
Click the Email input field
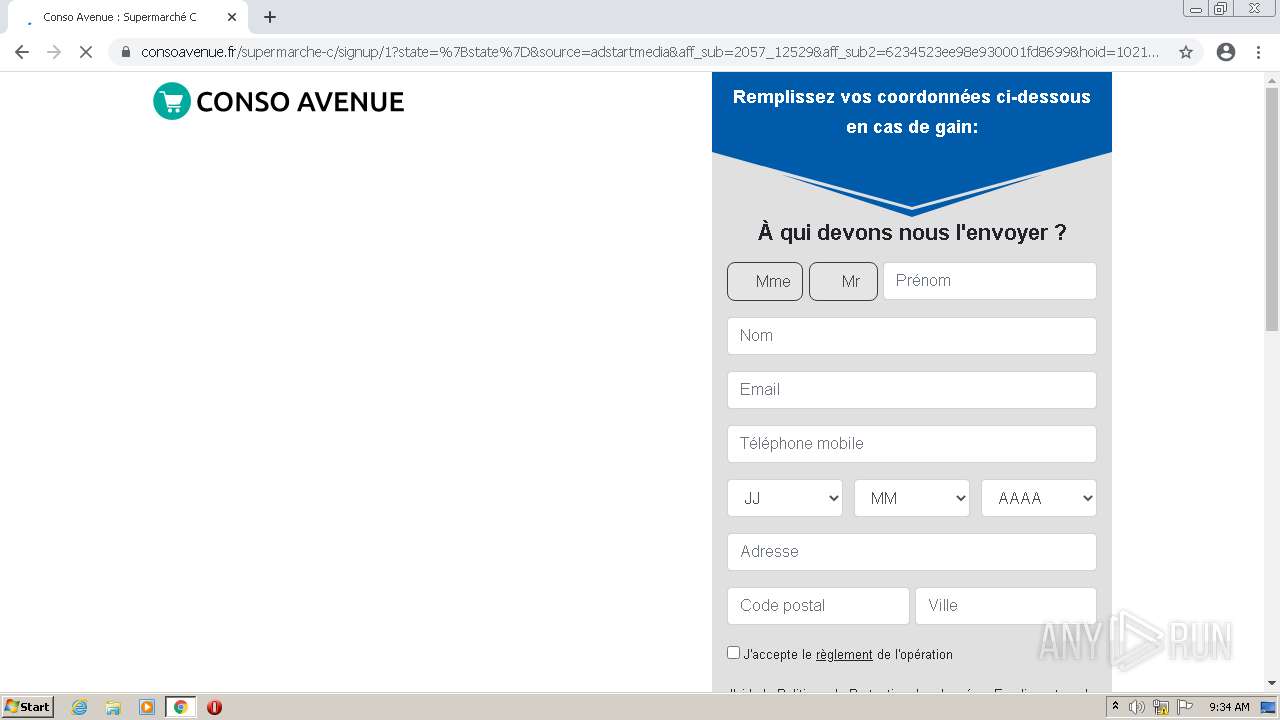(x=912, y=390)
